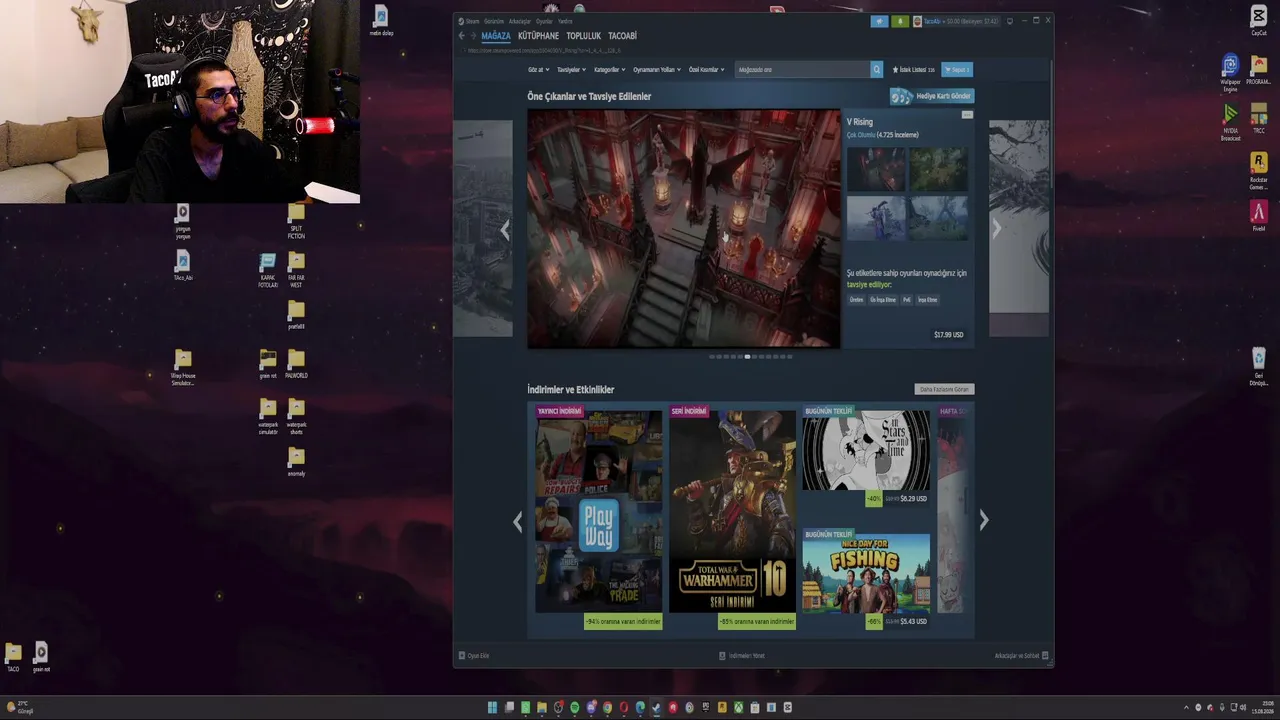1280x720 pixels.
Task: Go back with the Steam back arrow
Action: pos(461,36)
